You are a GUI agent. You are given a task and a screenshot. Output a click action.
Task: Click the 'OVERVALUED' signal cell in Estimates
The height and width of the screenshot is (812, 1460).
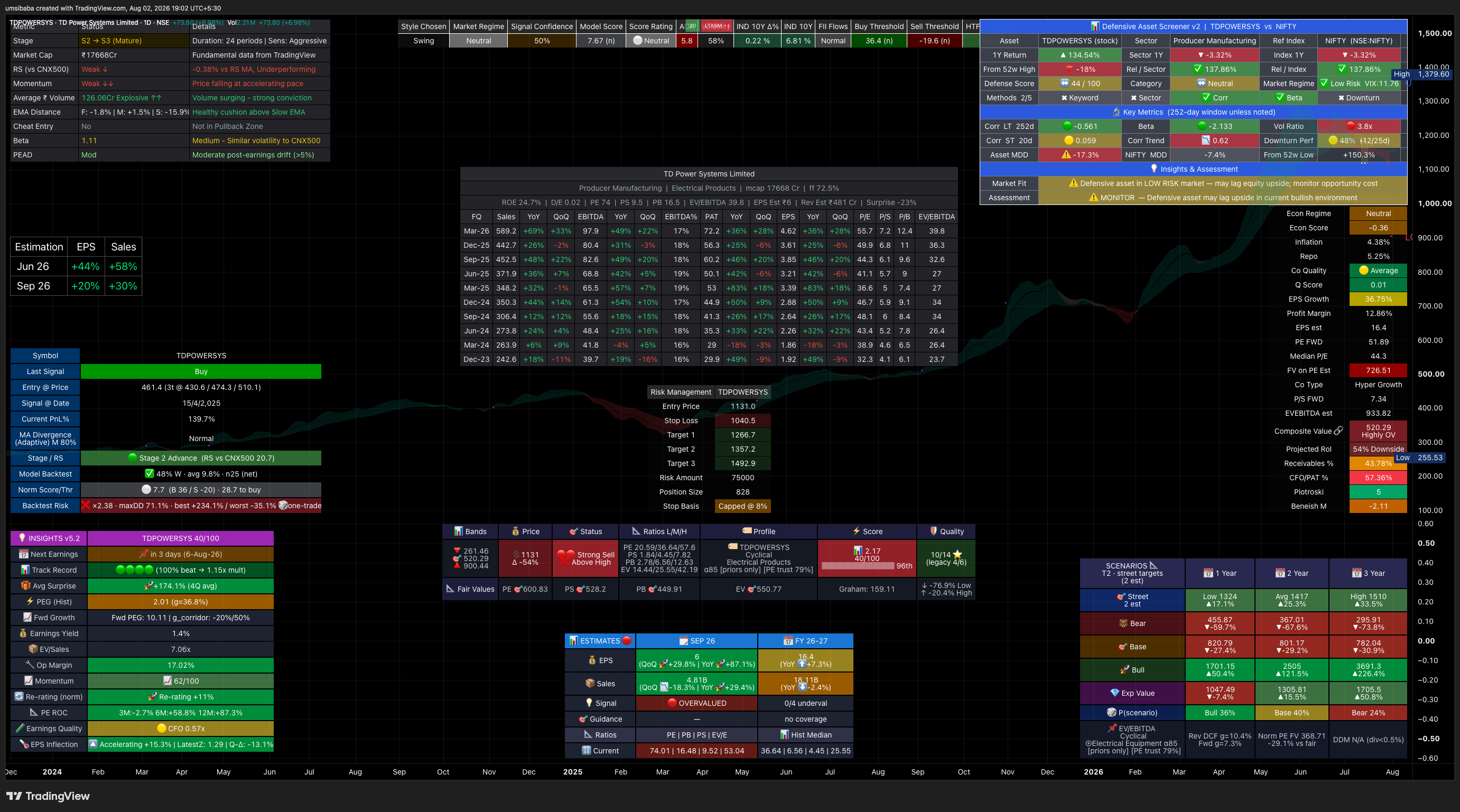pyautogui.click(x=696, y=703)
